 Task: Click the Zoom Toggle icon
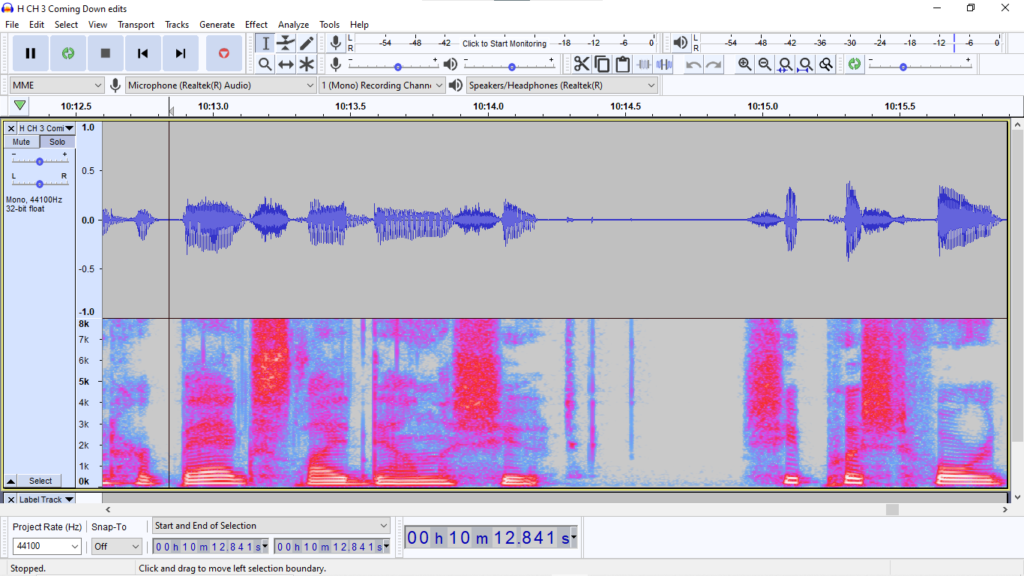pos(826,64)
